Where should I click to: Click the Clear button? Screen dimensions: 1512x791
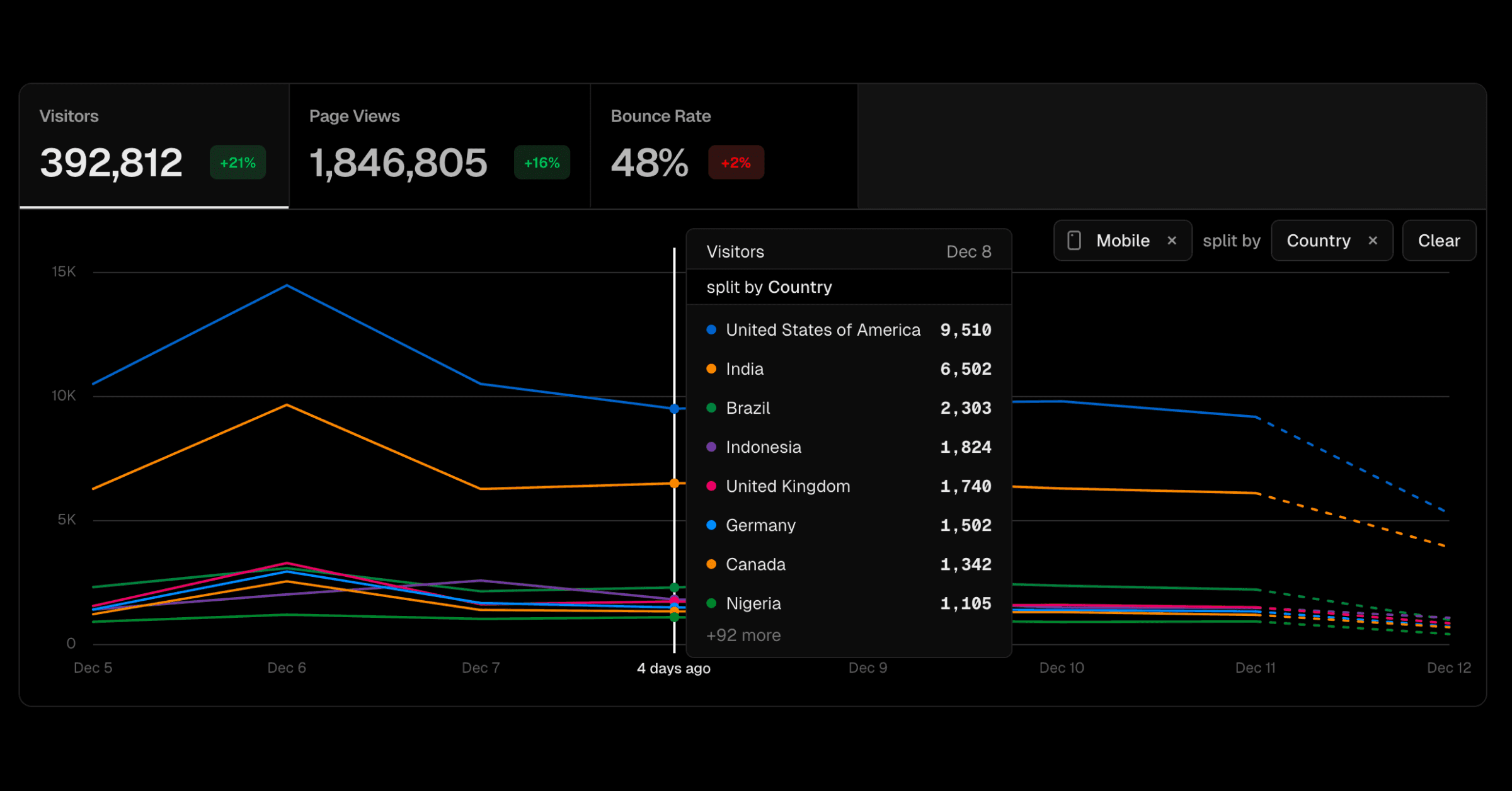[x=1439, y=240]
